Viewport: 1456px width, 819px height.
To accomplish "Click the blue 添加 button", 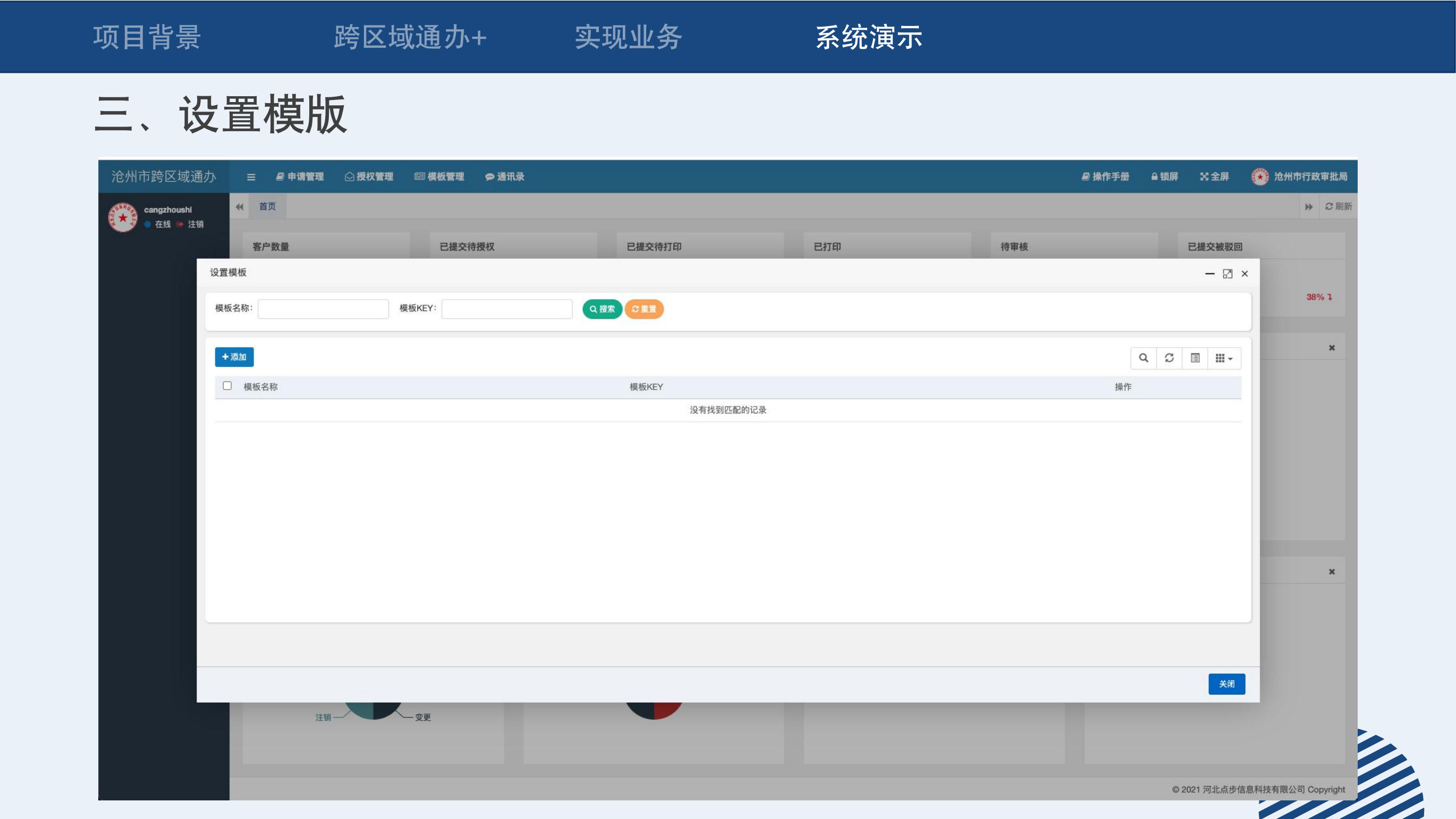I will [x=234, y=357].
